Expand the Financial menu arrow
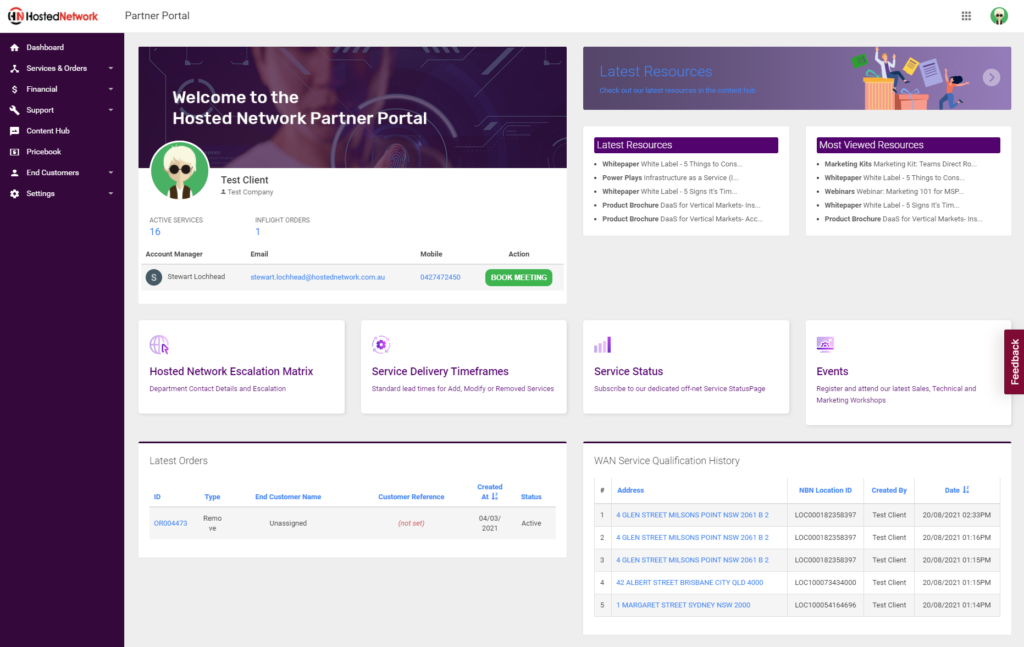Image resolution: width=1024 pixels, height=647 pixels. pyautogui.click(x=110, y=89)
